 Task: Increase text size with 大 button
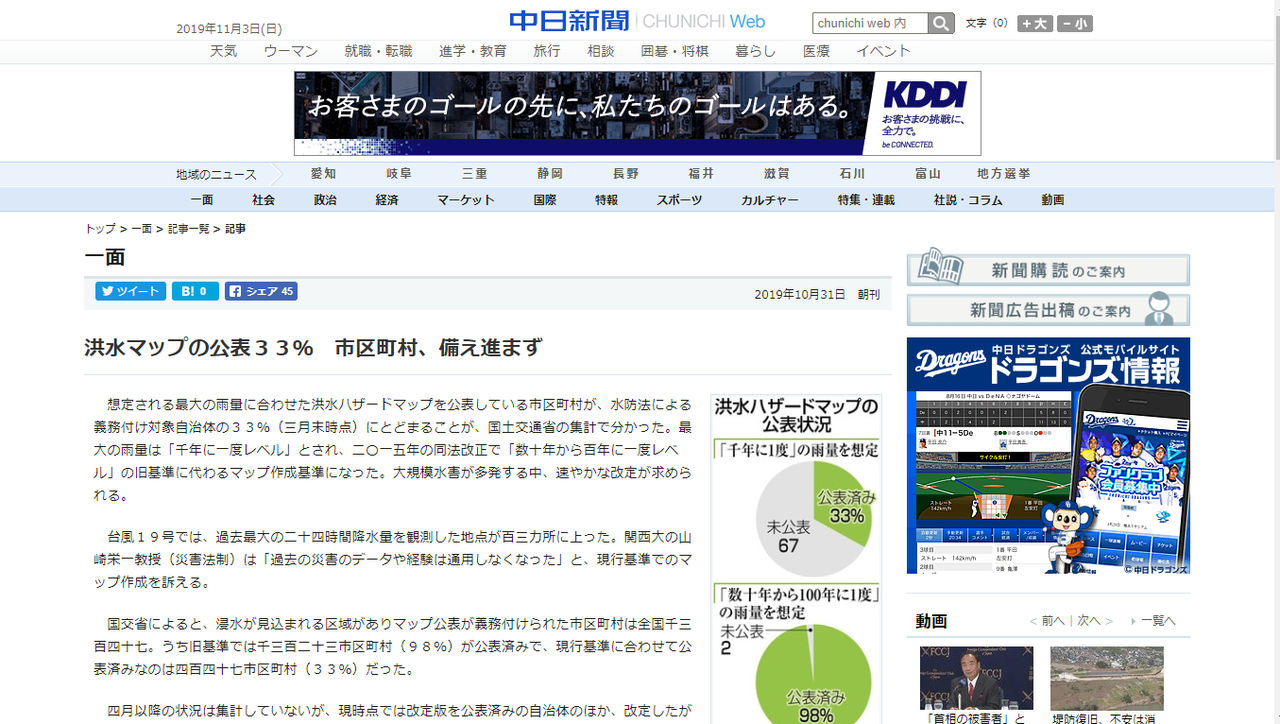1035,24
